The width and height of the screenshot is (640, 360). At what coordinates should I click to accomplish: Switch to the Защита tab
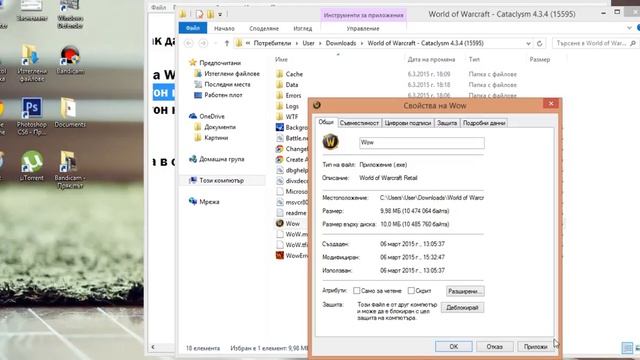click(447, 123)
